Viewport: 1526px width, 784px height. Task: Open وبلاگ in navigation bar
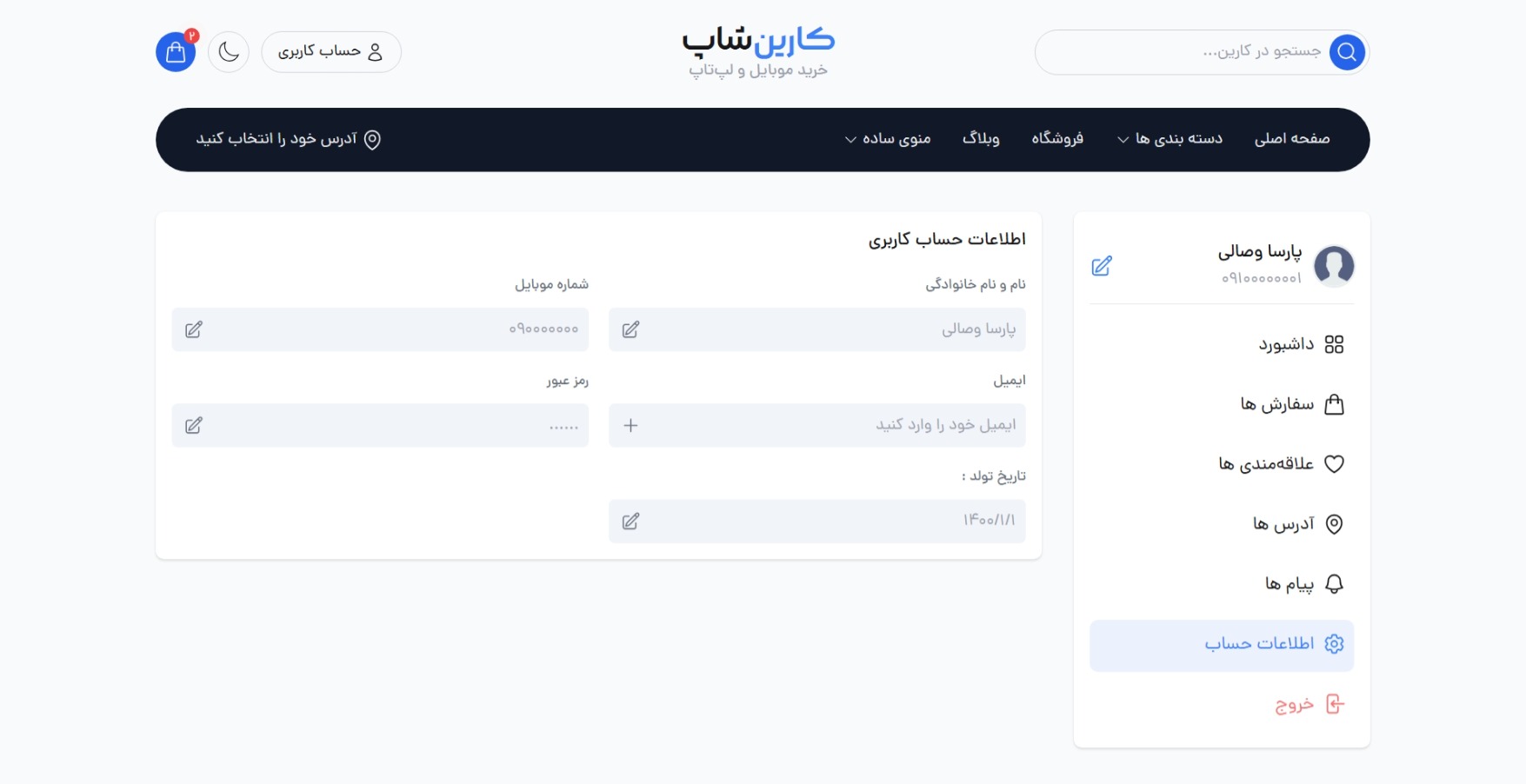coord(981,139)
